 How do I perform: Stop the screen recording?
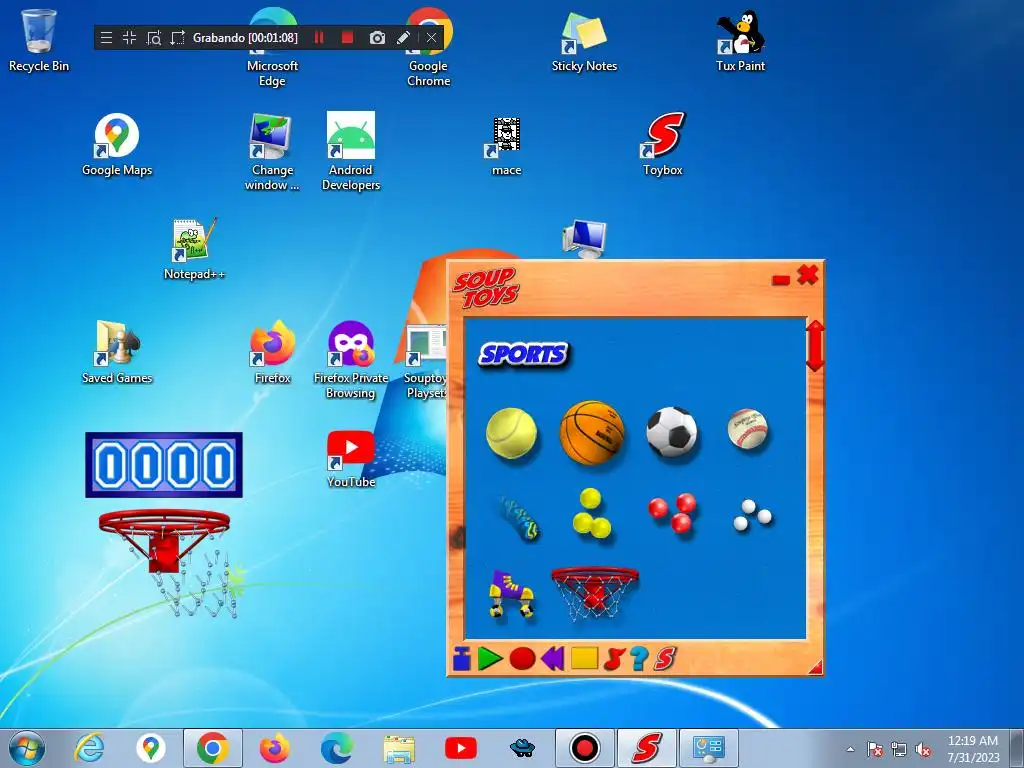(347, 38)
